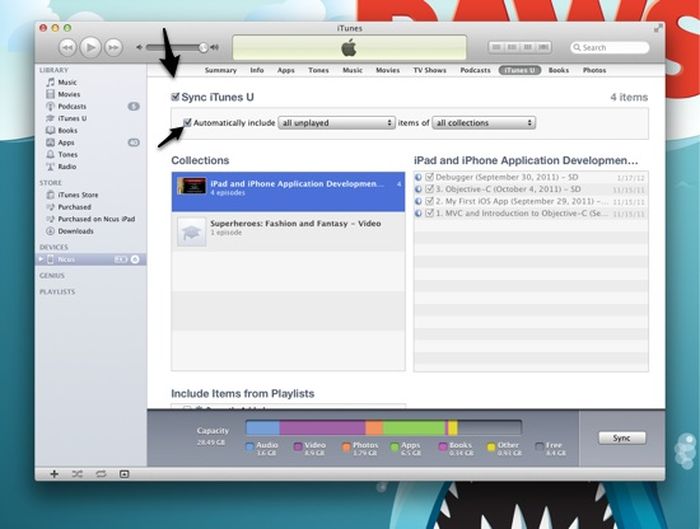Open the 'all unplayed' dropdown
Screen dimensions: 700x529
[x=337, y=123]
